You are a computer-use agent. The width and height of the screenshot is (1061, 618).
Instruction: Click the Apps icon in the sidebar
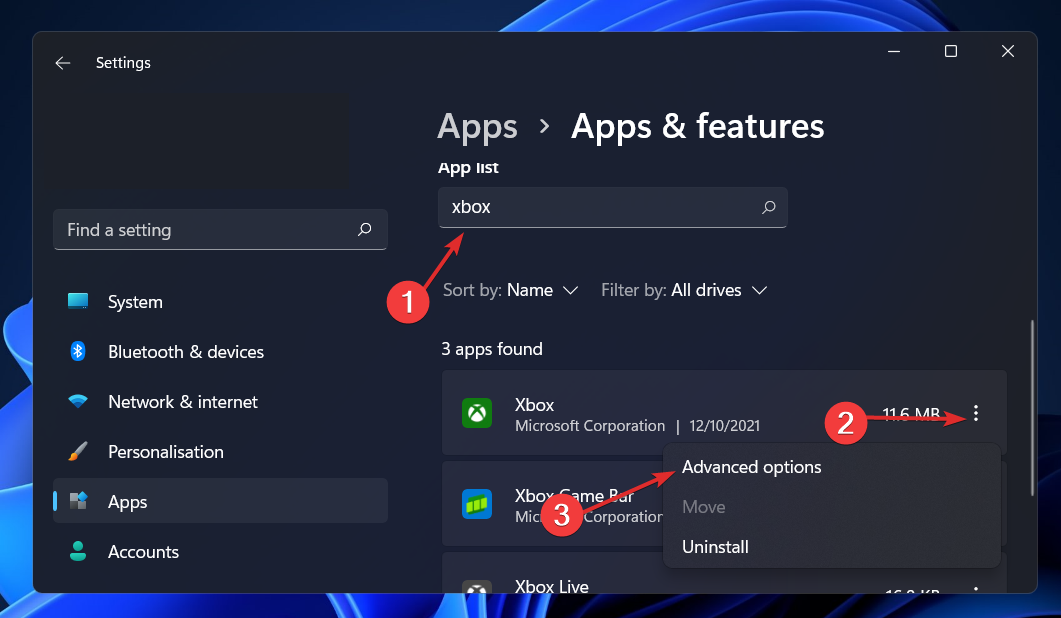(78, 501)
